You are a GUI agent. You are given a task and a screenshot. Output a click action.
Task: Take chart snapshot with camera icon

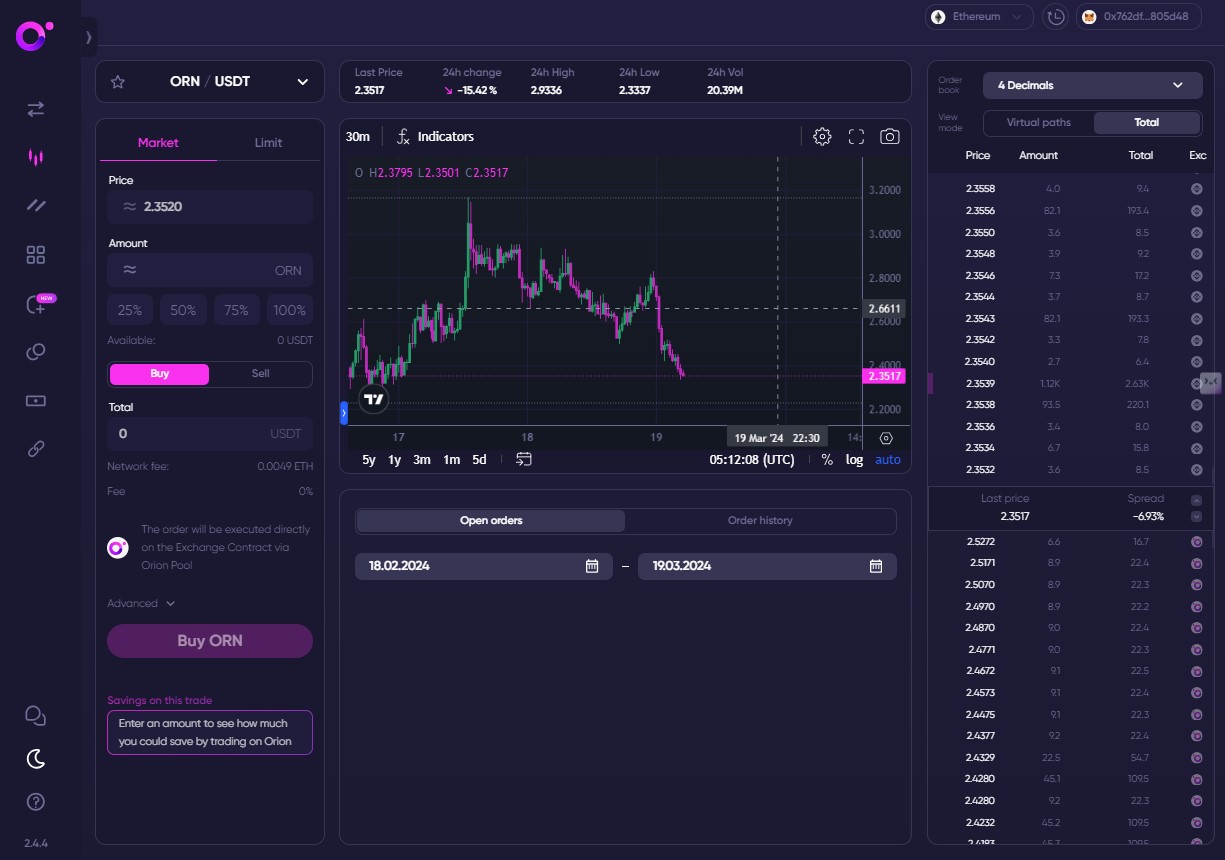tap(889, 137)
